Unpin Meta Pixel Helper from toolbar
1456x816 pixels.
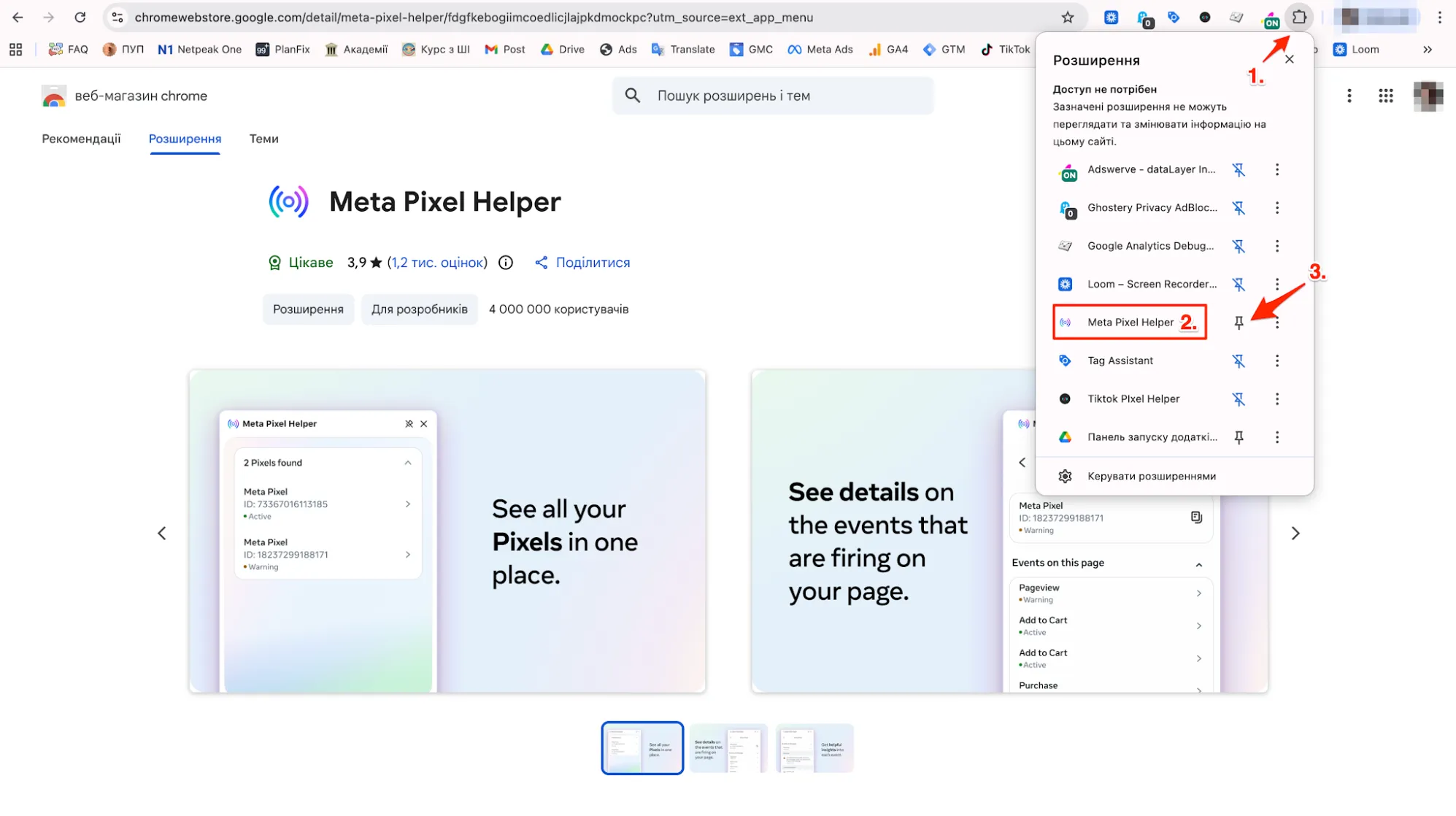1239,323
